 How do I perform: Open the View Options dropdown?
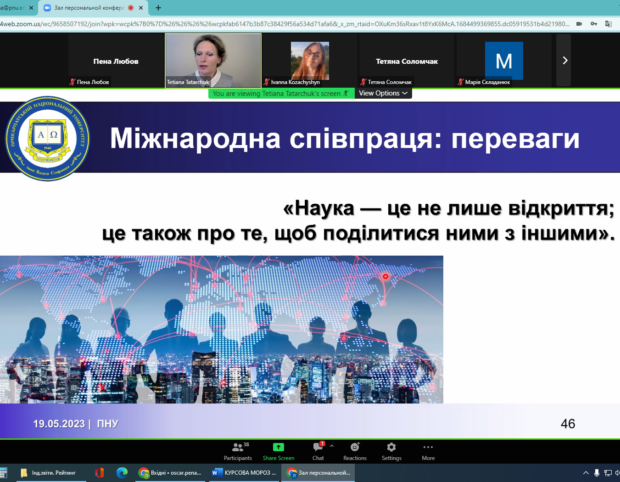pyautogui.click(x=383, y=93)
